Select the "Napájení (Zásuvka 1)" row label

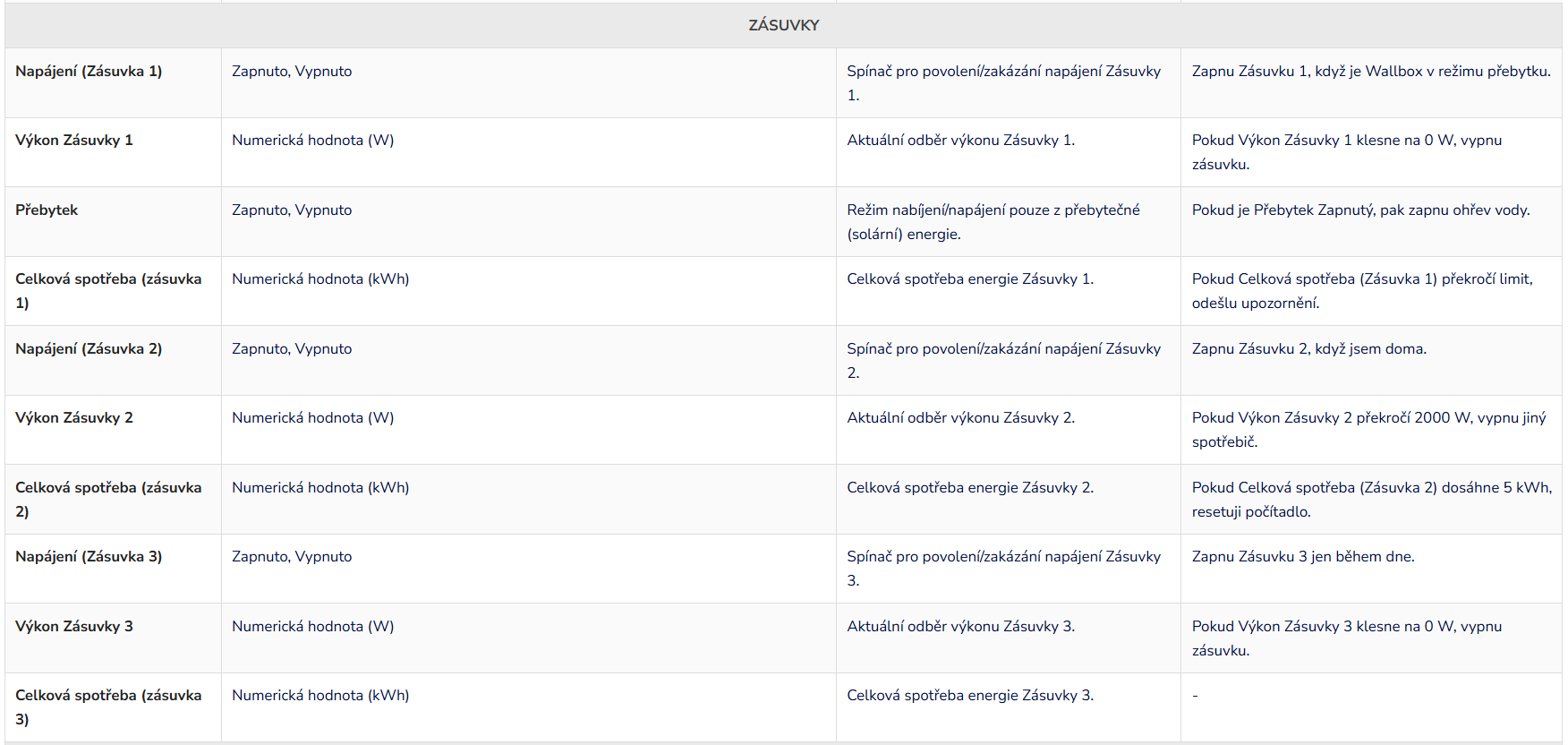[89, 72]
